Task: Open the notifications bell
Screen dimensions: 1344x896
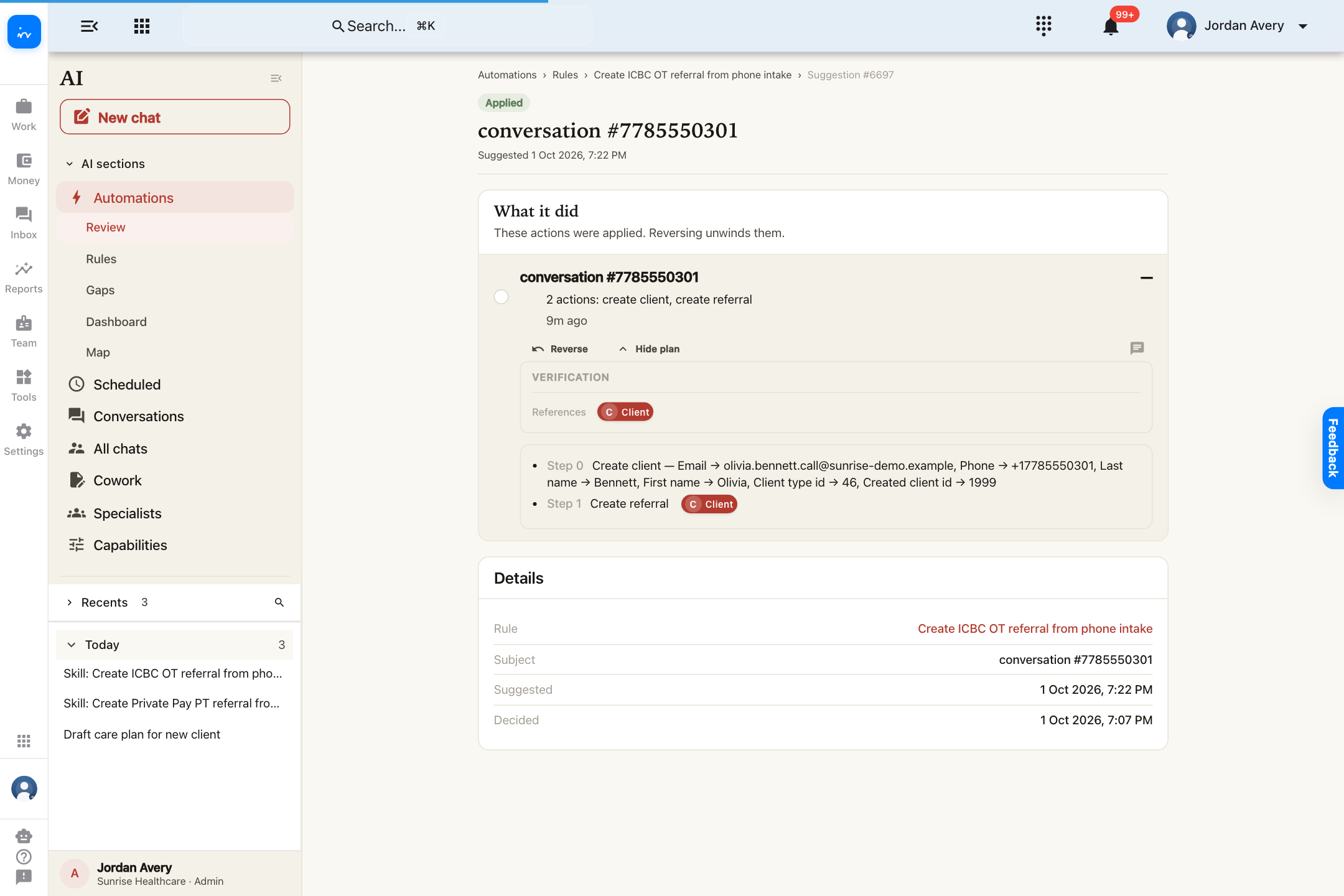Action: pyautogui.click(x=1111, y=27)
